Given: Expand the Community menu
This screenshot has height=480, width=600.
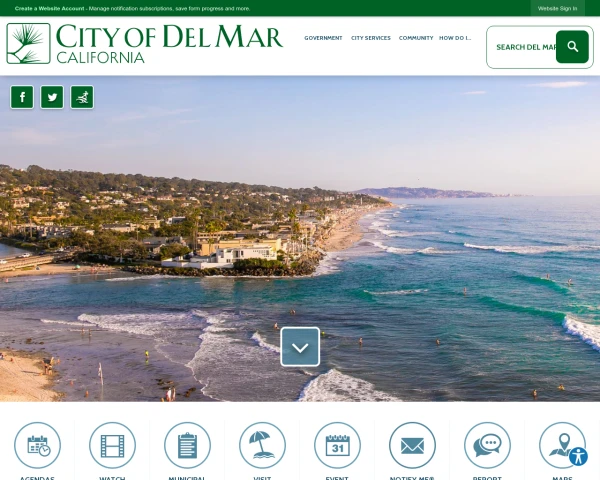Looking at the screenshot, I should click(x=416, y=38).
